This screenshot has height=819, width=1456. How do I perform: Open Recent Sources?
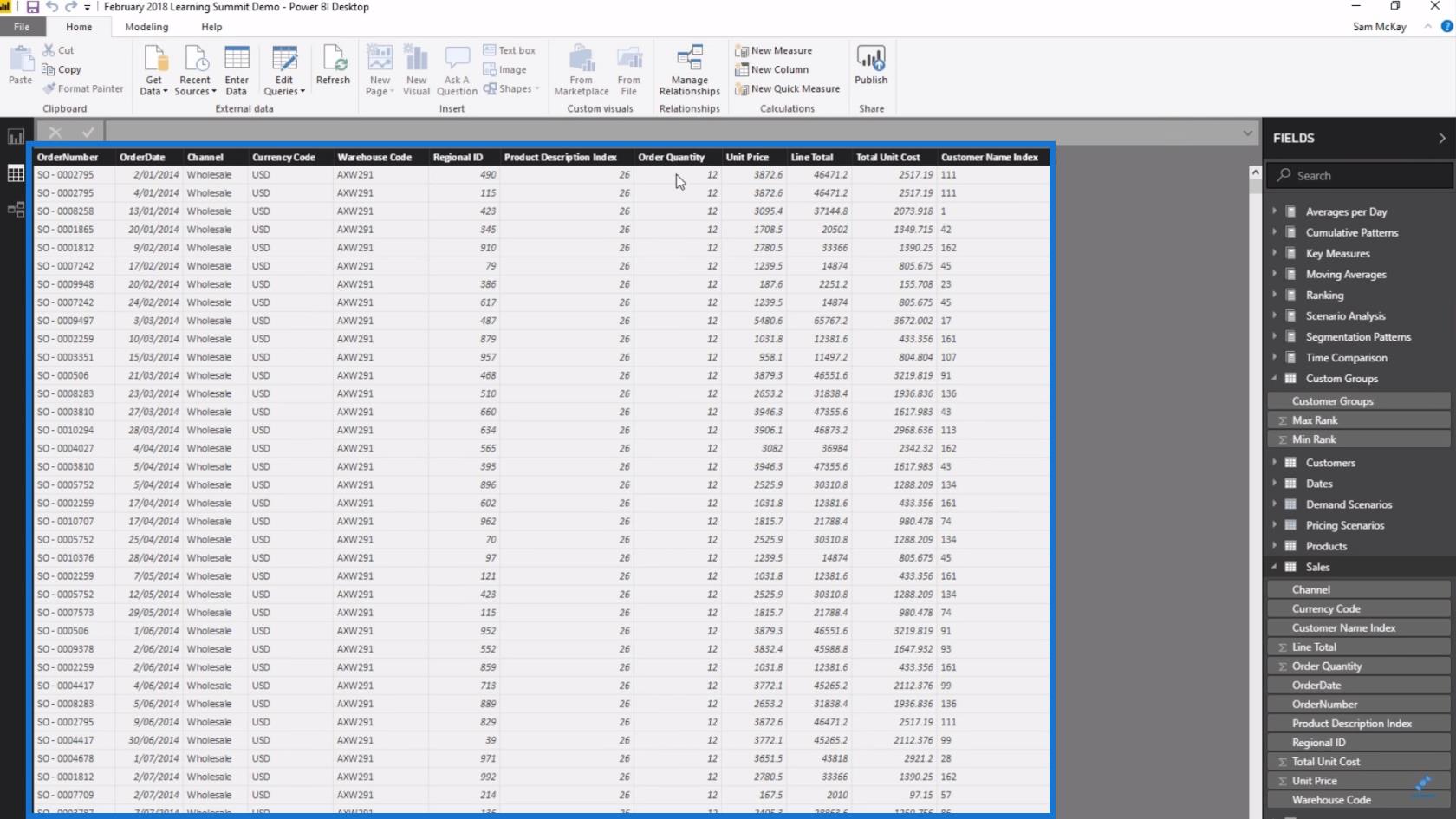coord(195,69)
